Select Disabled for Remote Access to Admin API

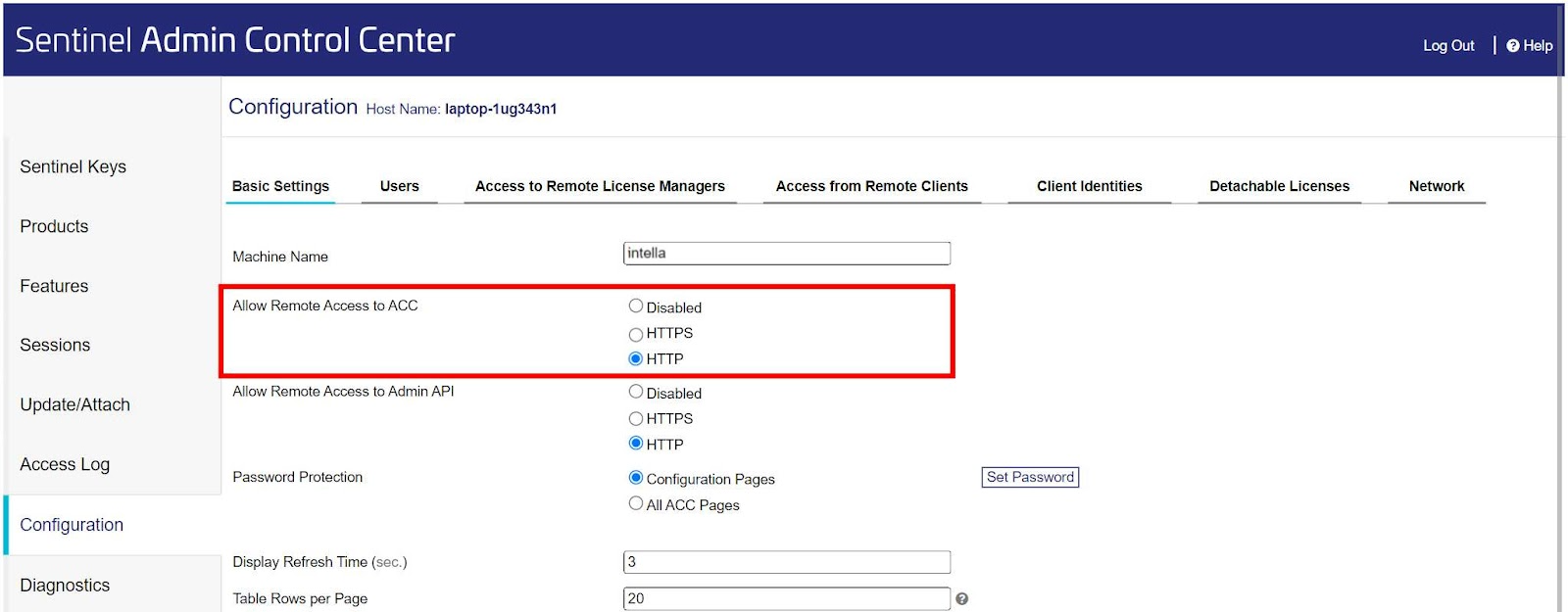(x=636, y=392)
